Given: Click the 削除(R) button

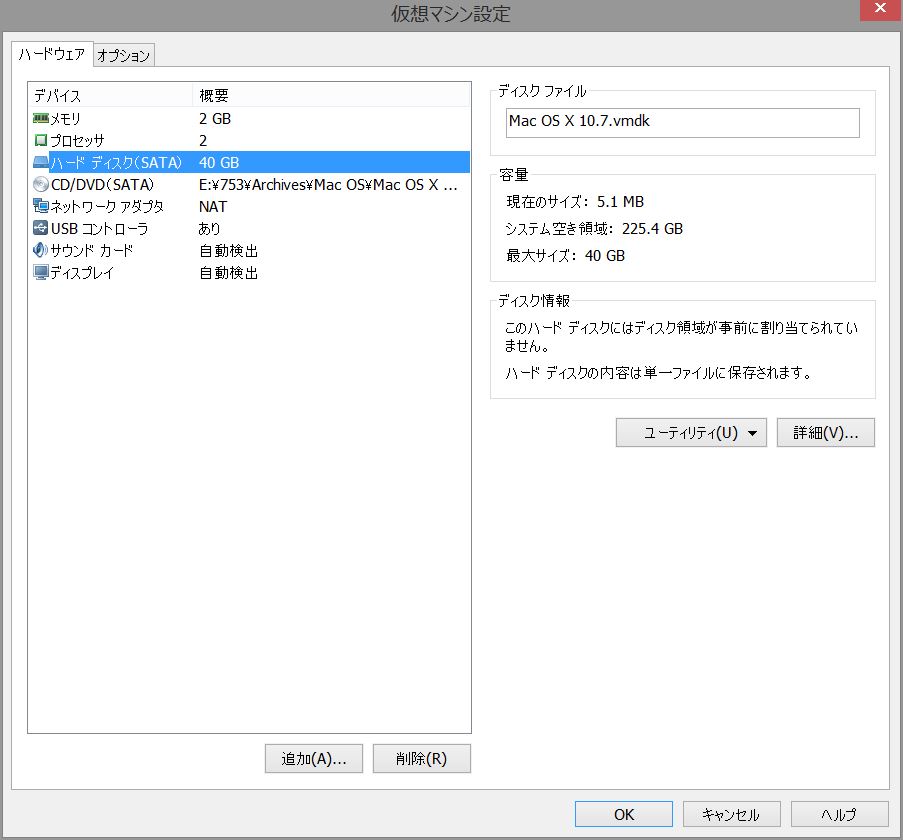Looking at the screenshot, I should point(422,758).
